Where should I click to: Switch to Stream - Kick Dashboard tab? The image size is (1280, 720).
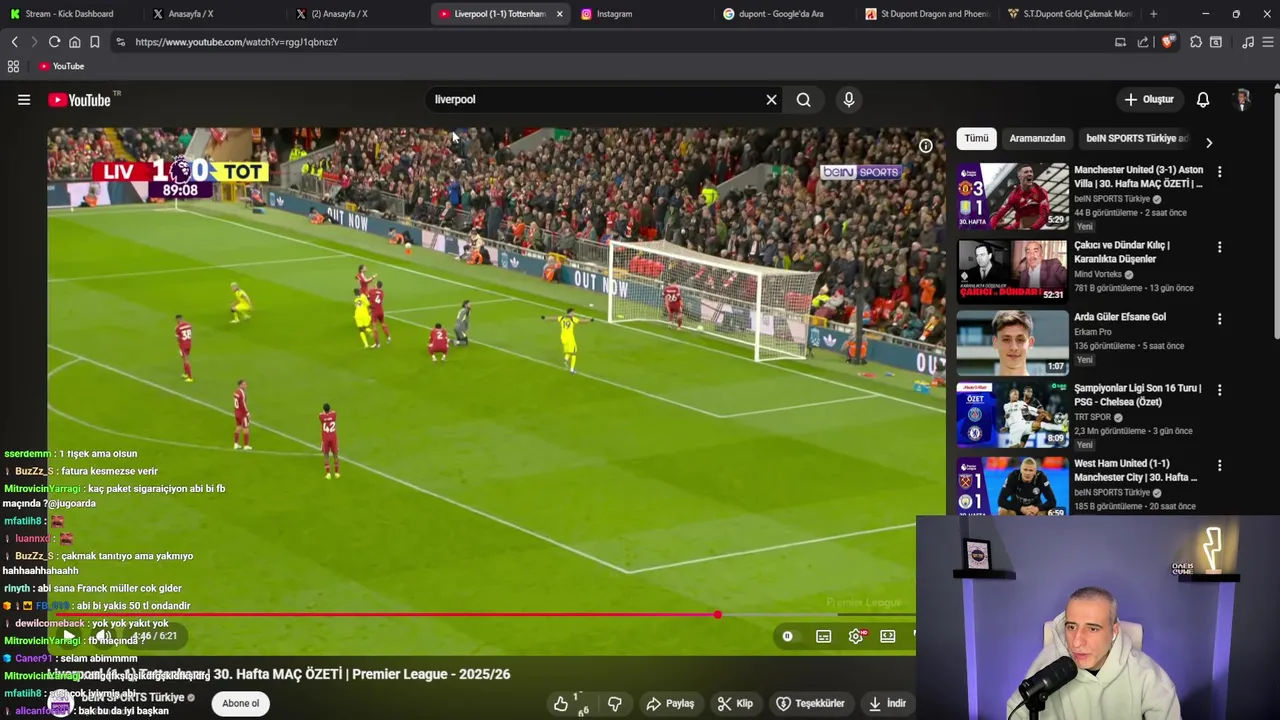point(68,14)
